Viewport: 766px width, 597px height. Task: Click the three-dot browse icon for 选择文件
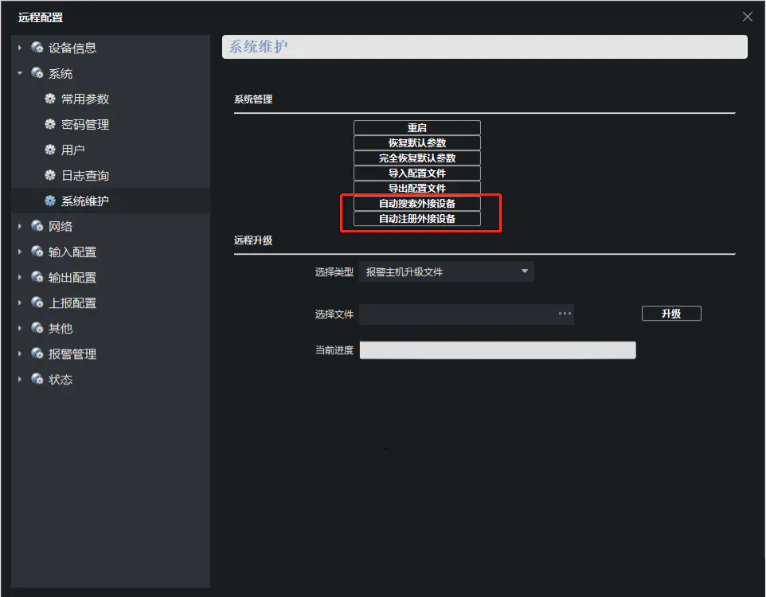click(x=565, y=314)
